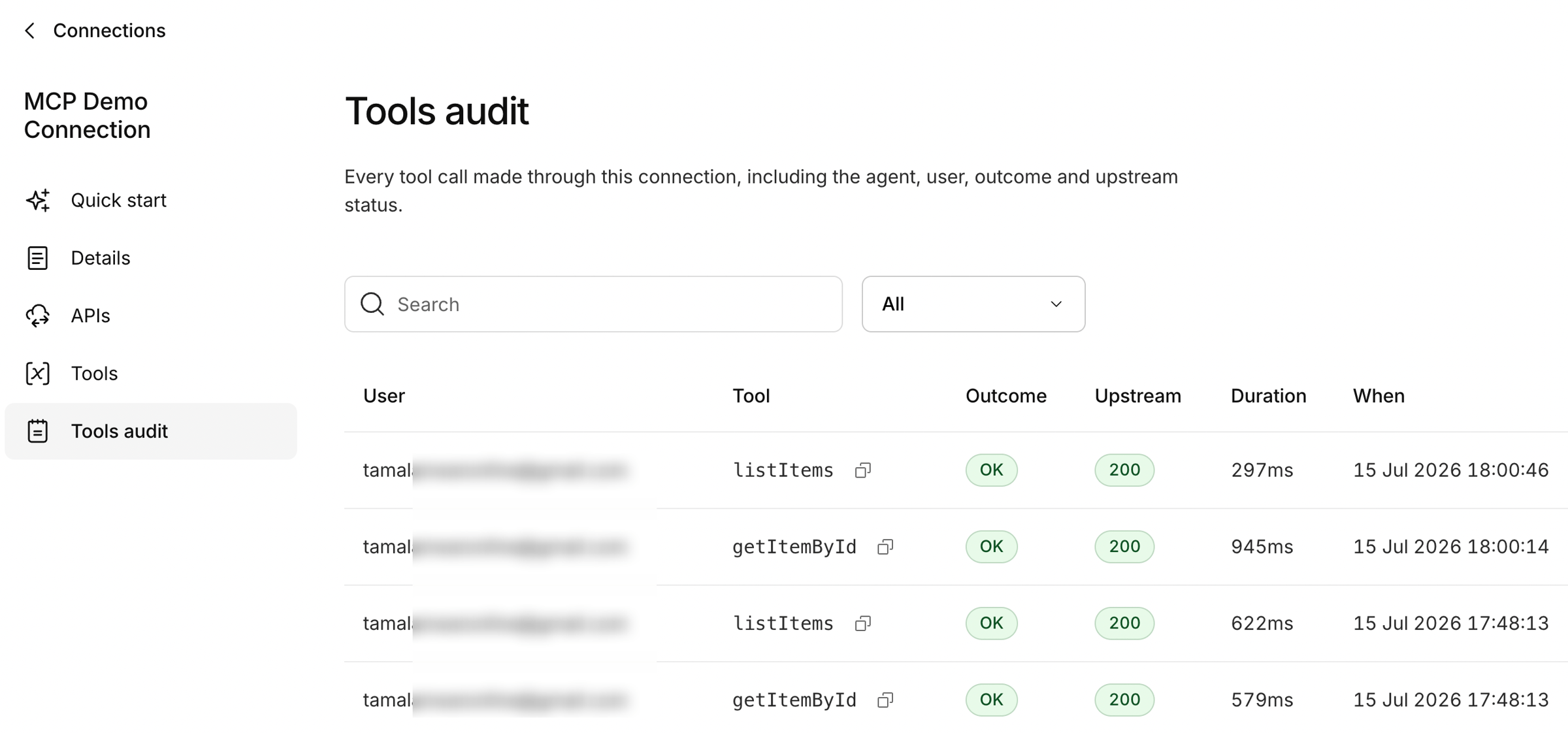Select the 579ms duration value

(x=1262, y=700)
